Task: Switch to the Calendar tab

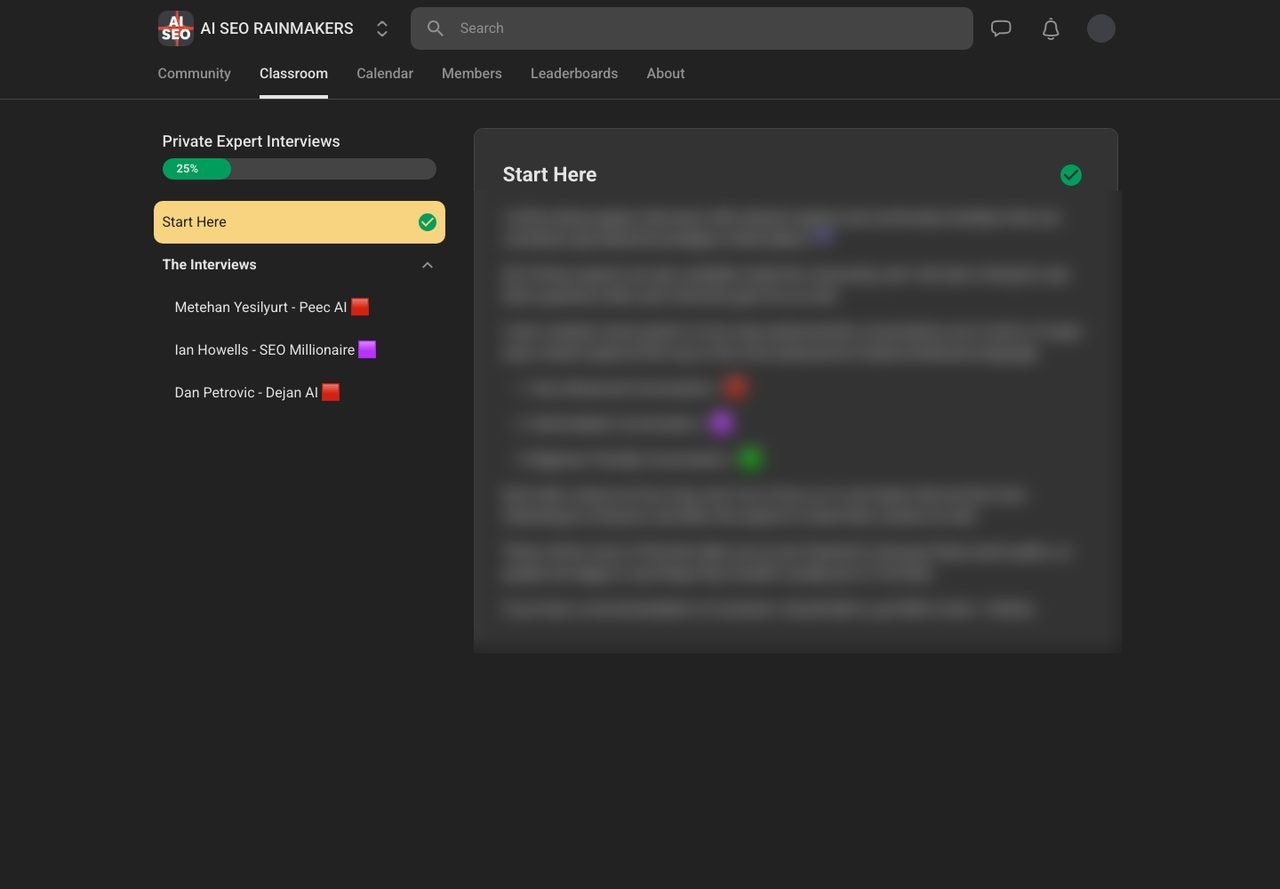Action: (x=385, y=73)
